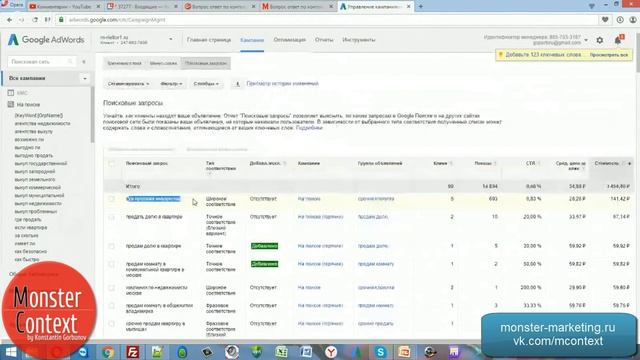
Task: Tick the select-all checkbox in table header
Action: 111,164
